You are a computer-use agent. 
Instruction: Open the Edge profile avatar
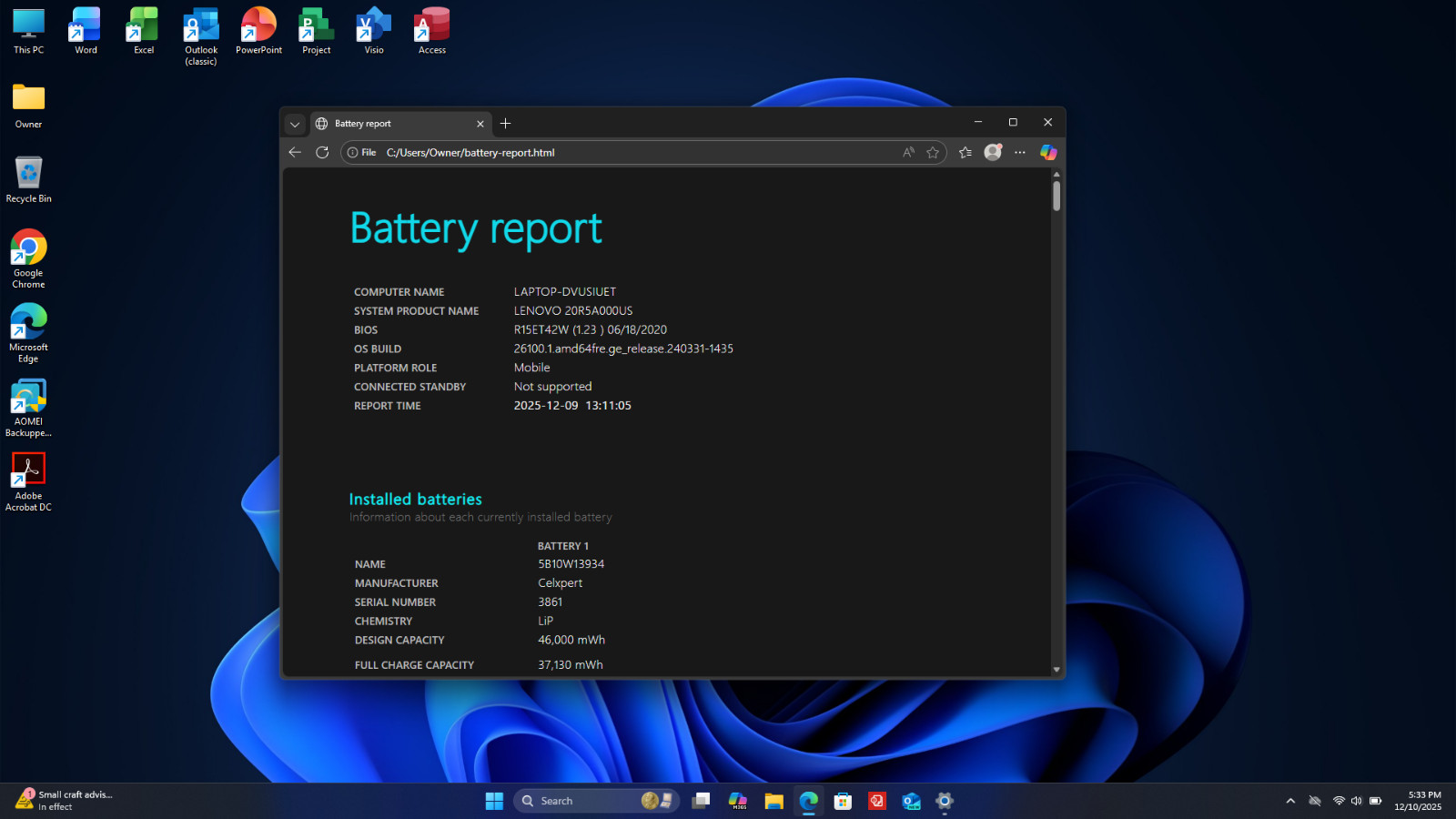[x=993, y=152]
